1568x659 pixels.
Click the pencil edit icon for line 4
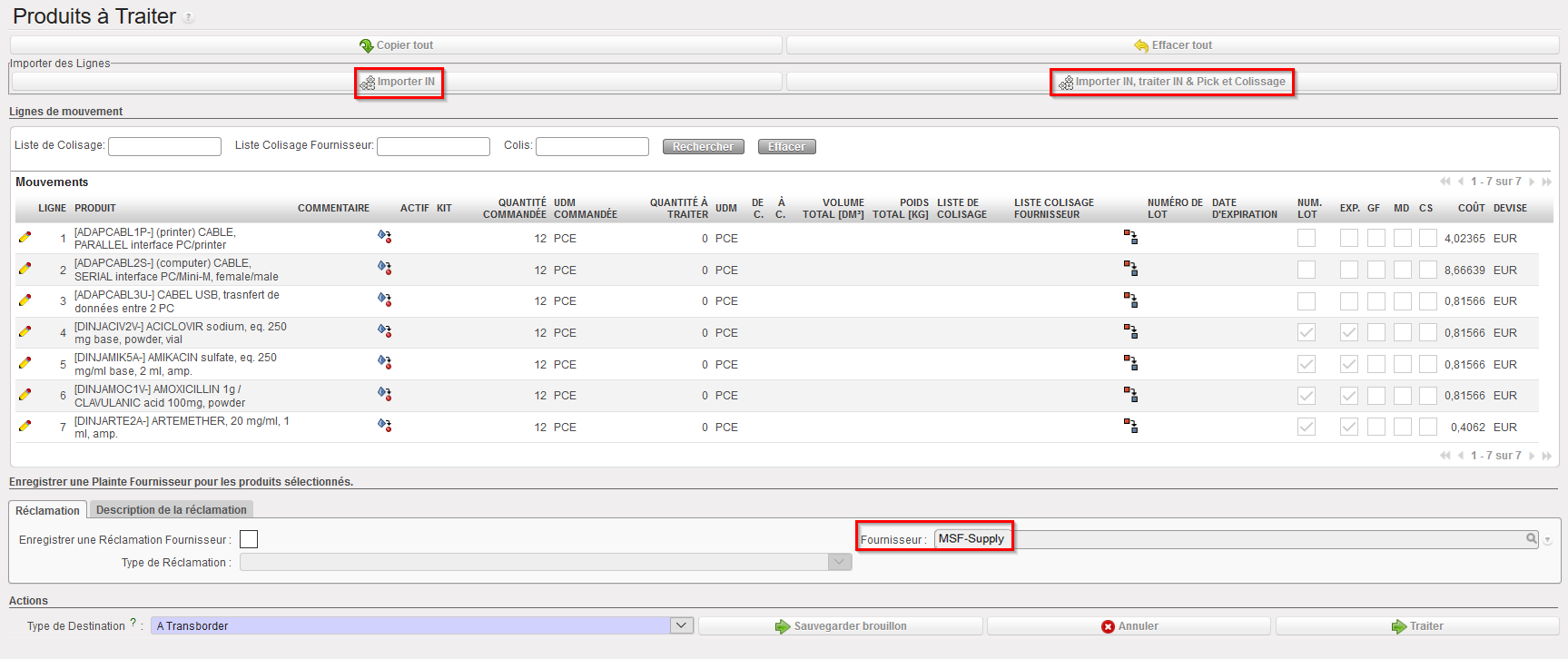point(25,332)
